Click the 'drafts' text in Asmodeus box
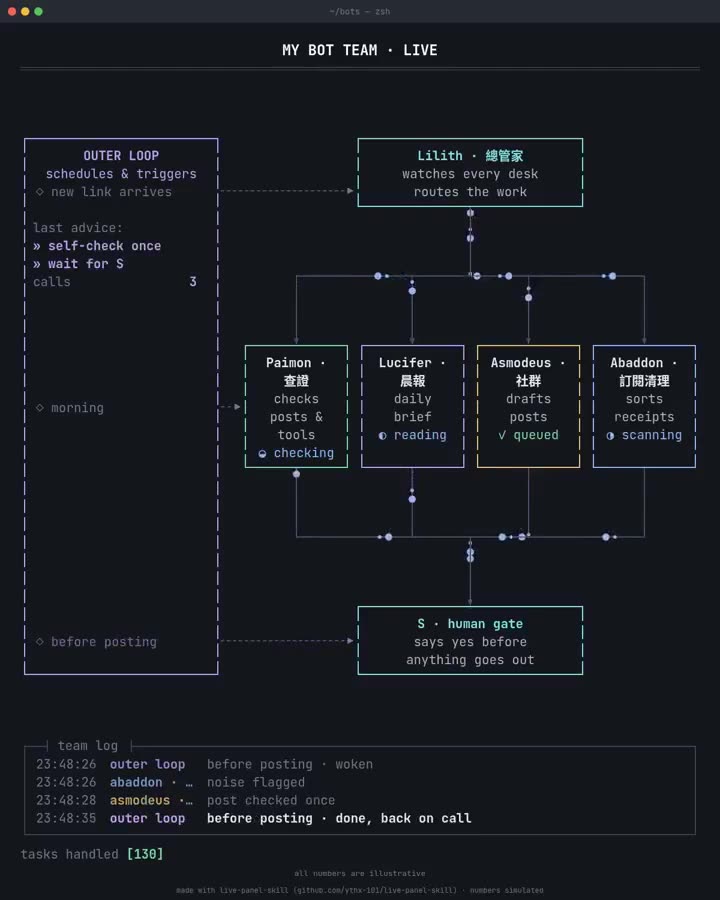 tap(528, 399)
